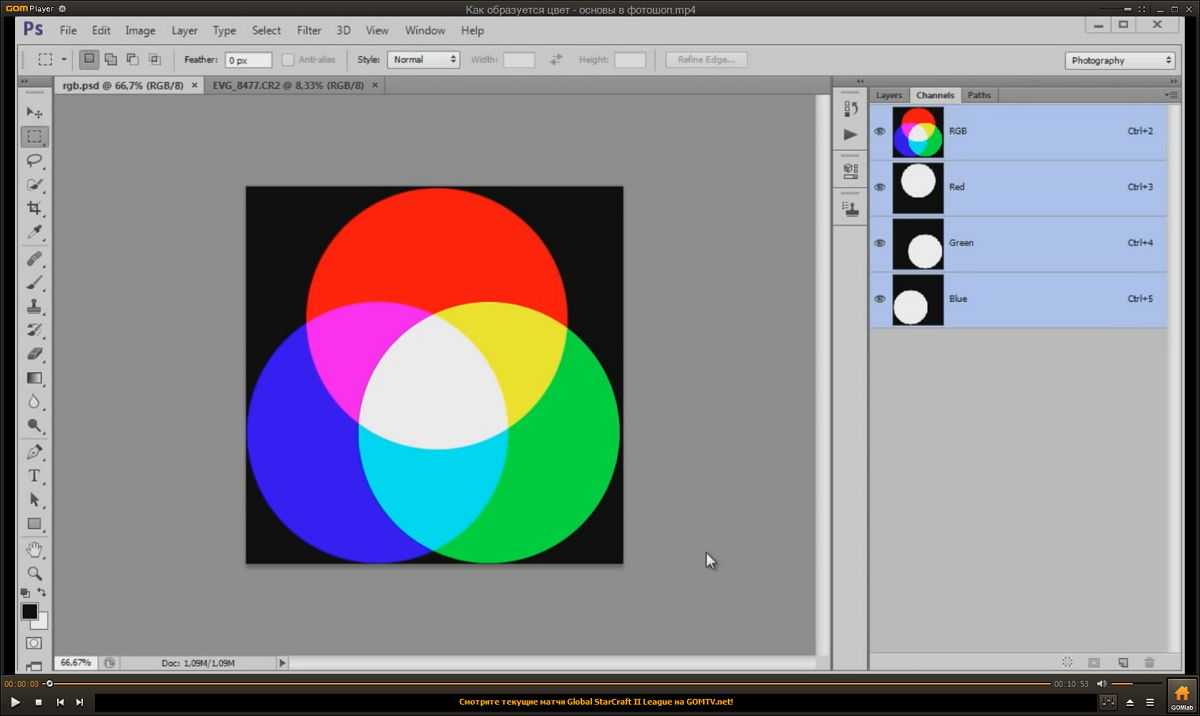This screenshot has height=716, width=1200.
Task: Open the Filter menu
Action: pos(309,31)
